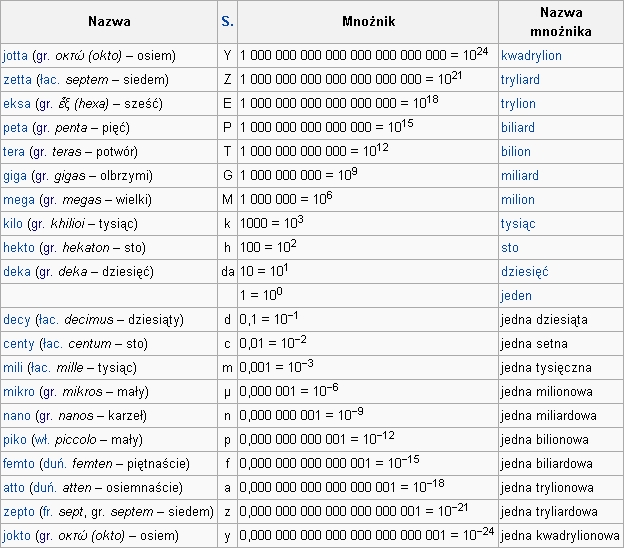Open the 'atto' prefix link
Screen dimensions: 624x549
(14, 488)
